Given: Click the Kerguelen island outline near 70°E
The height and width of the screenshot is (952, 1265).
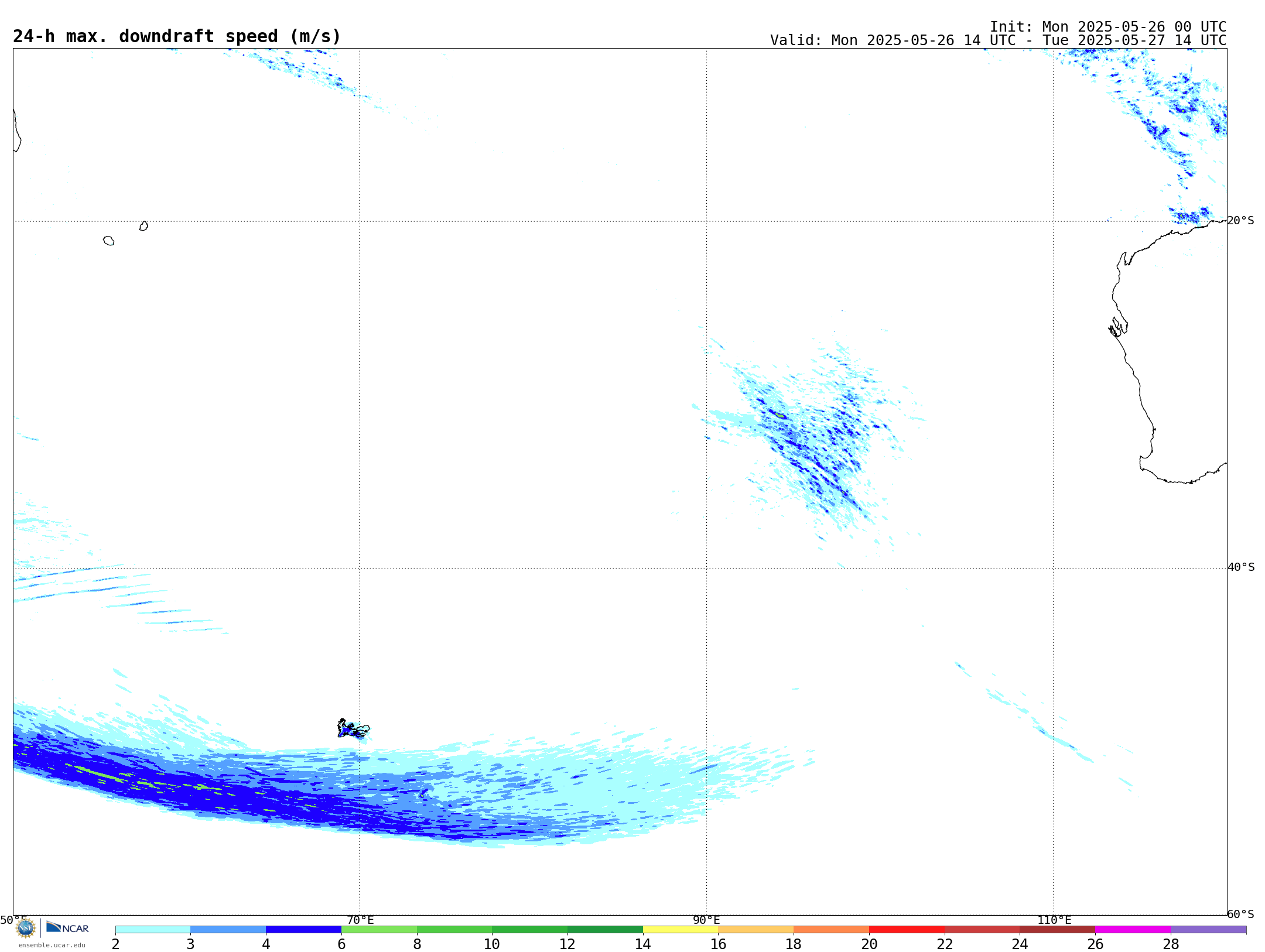Looking at the screenshot, I should coord(353,729).
